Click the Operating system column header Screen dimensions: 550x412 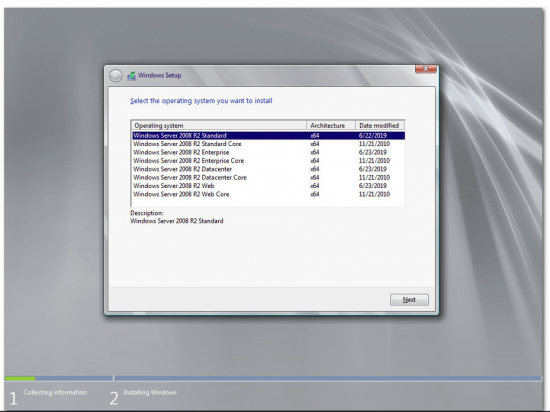(219, 126)
